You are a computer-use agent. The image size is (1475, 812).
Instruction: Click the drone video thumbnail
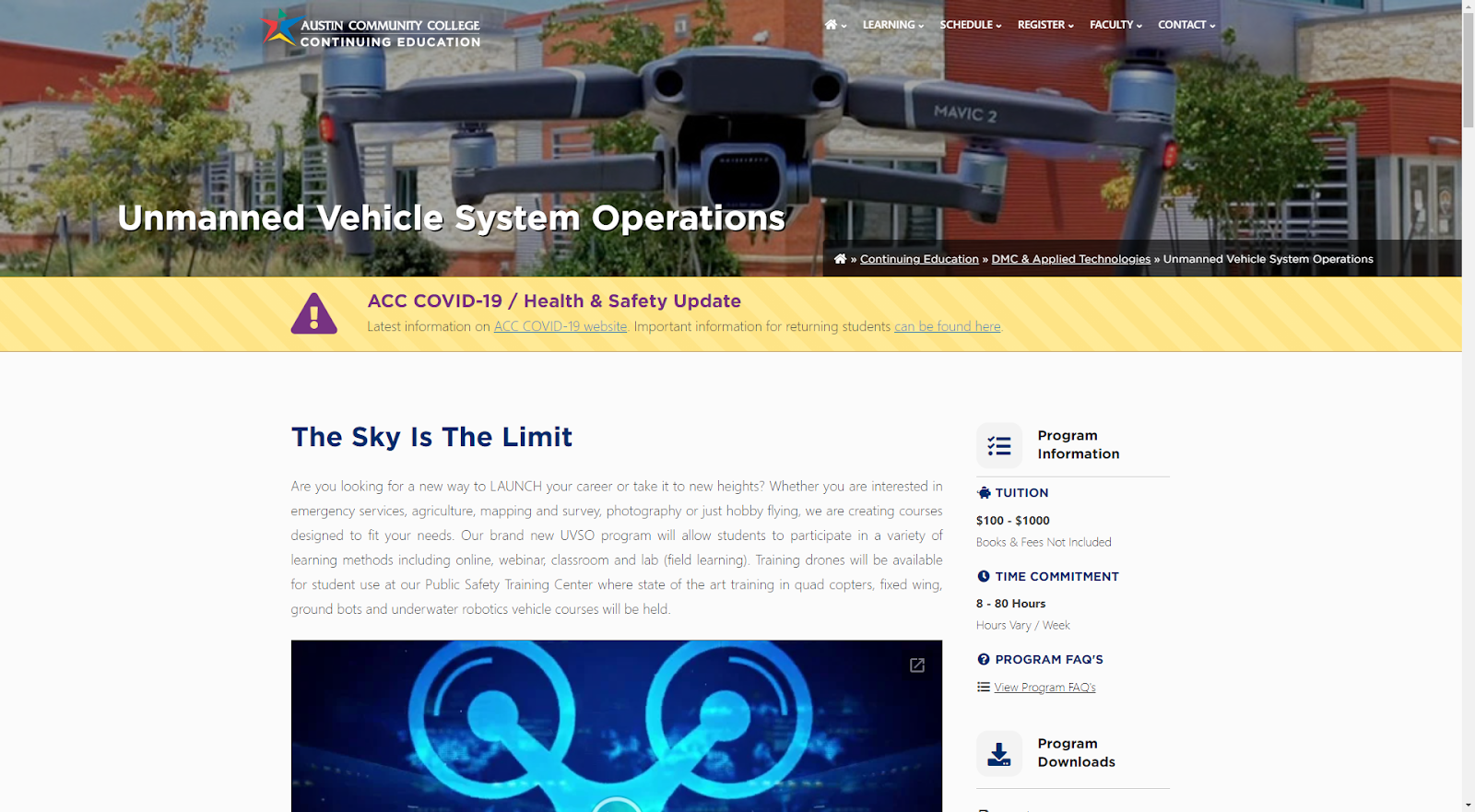pos(617,726)
